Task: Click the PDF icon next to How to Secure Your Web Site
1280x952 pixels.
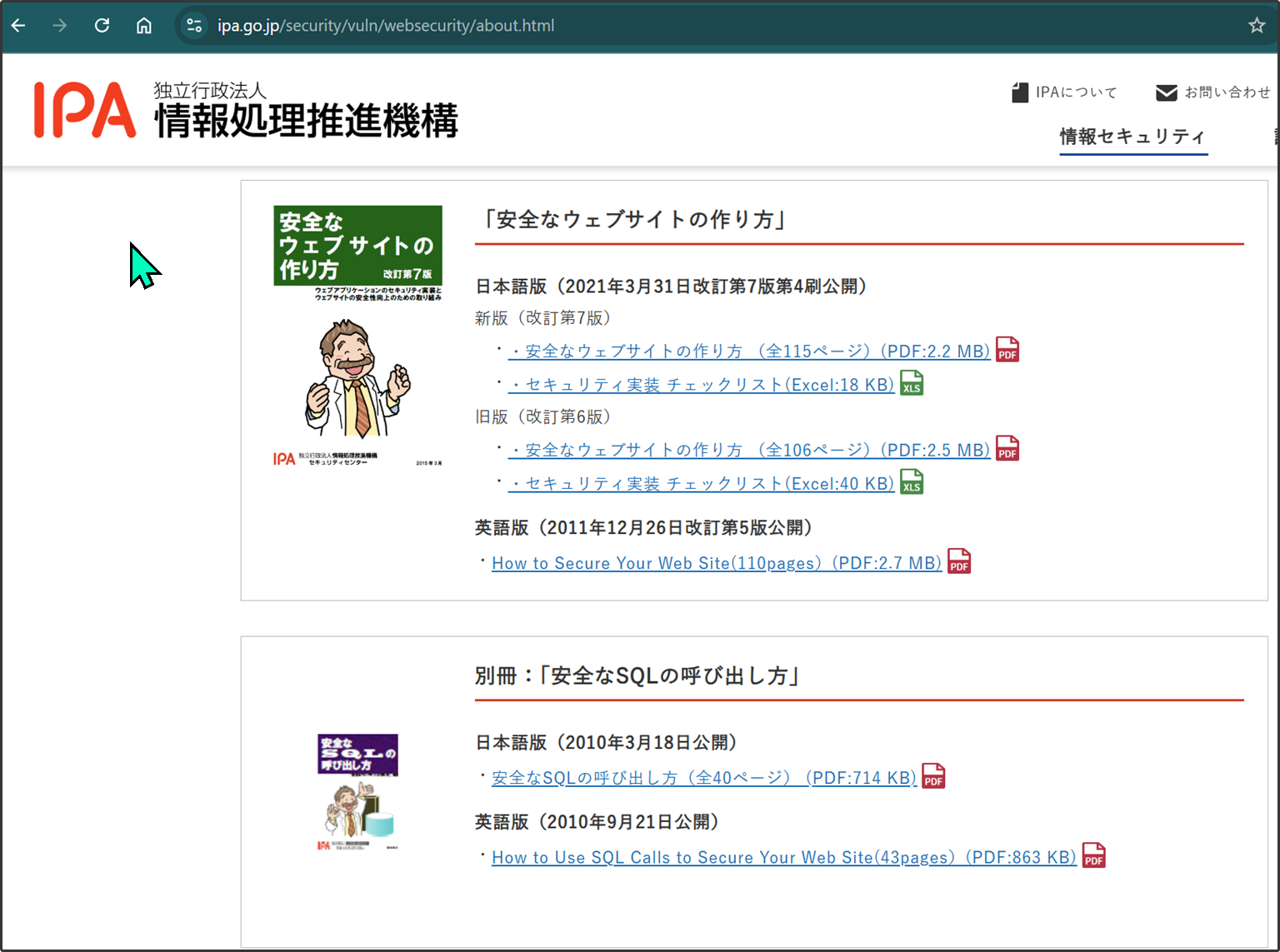Action: (959, 562)
